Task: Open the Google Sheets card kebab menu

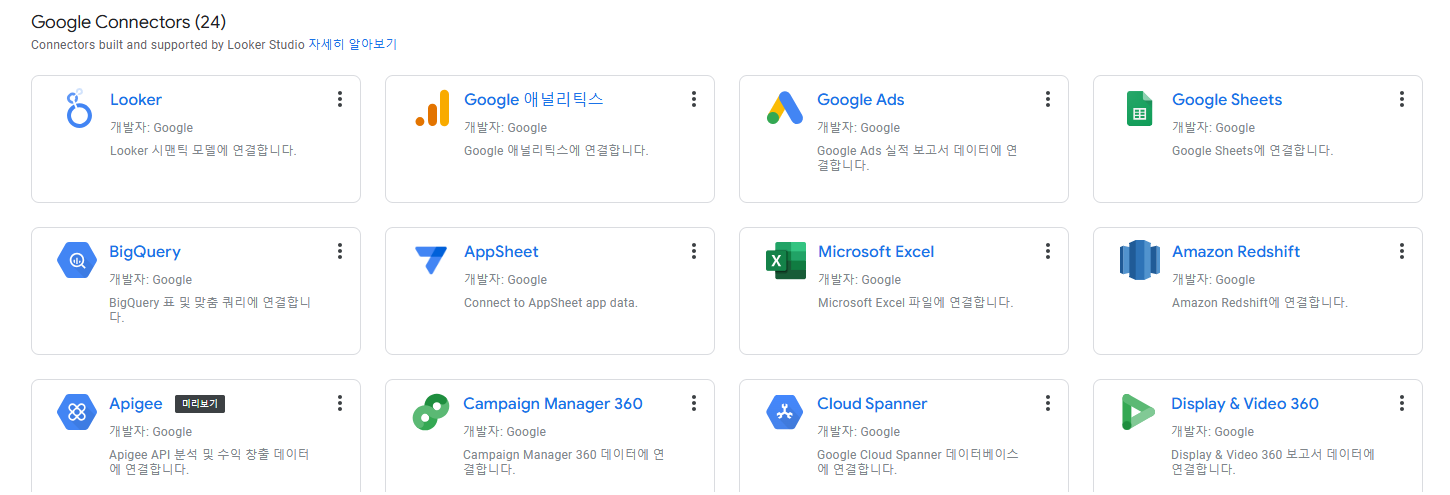Action: click(x=1402, y=99)
